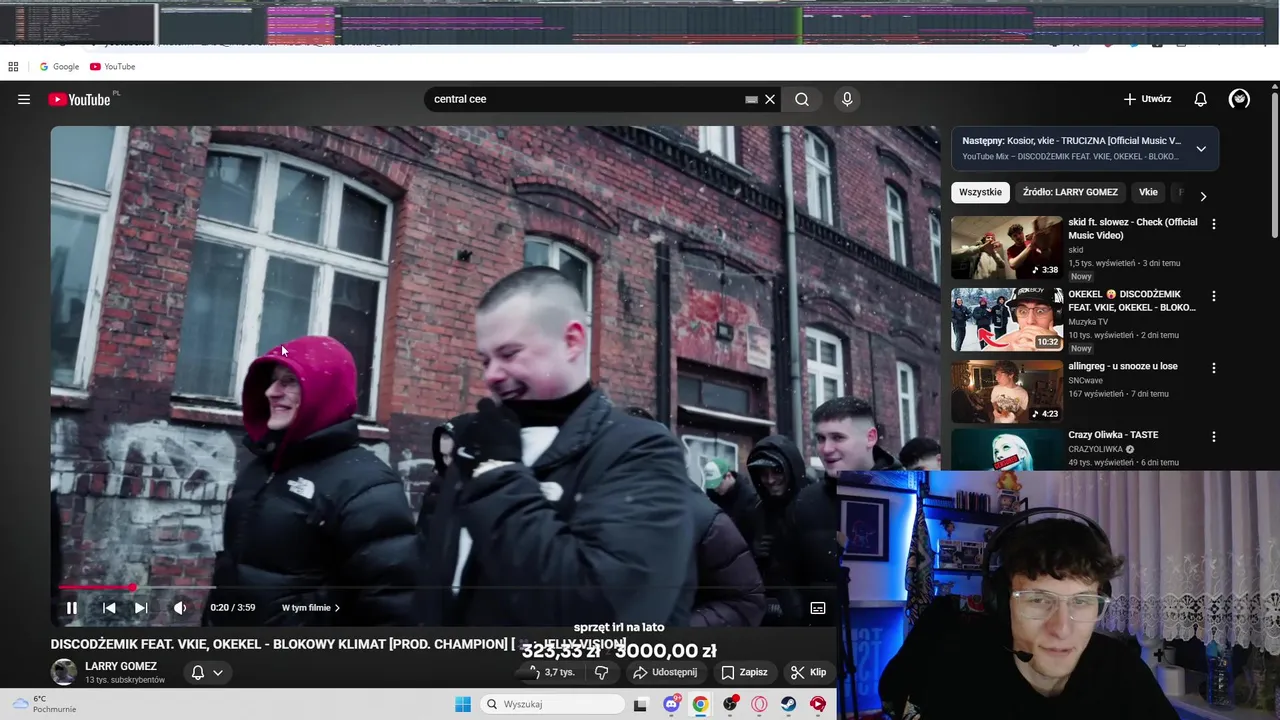
Task: Open options for skid ft. slowez video
Action: [1214, 224]
